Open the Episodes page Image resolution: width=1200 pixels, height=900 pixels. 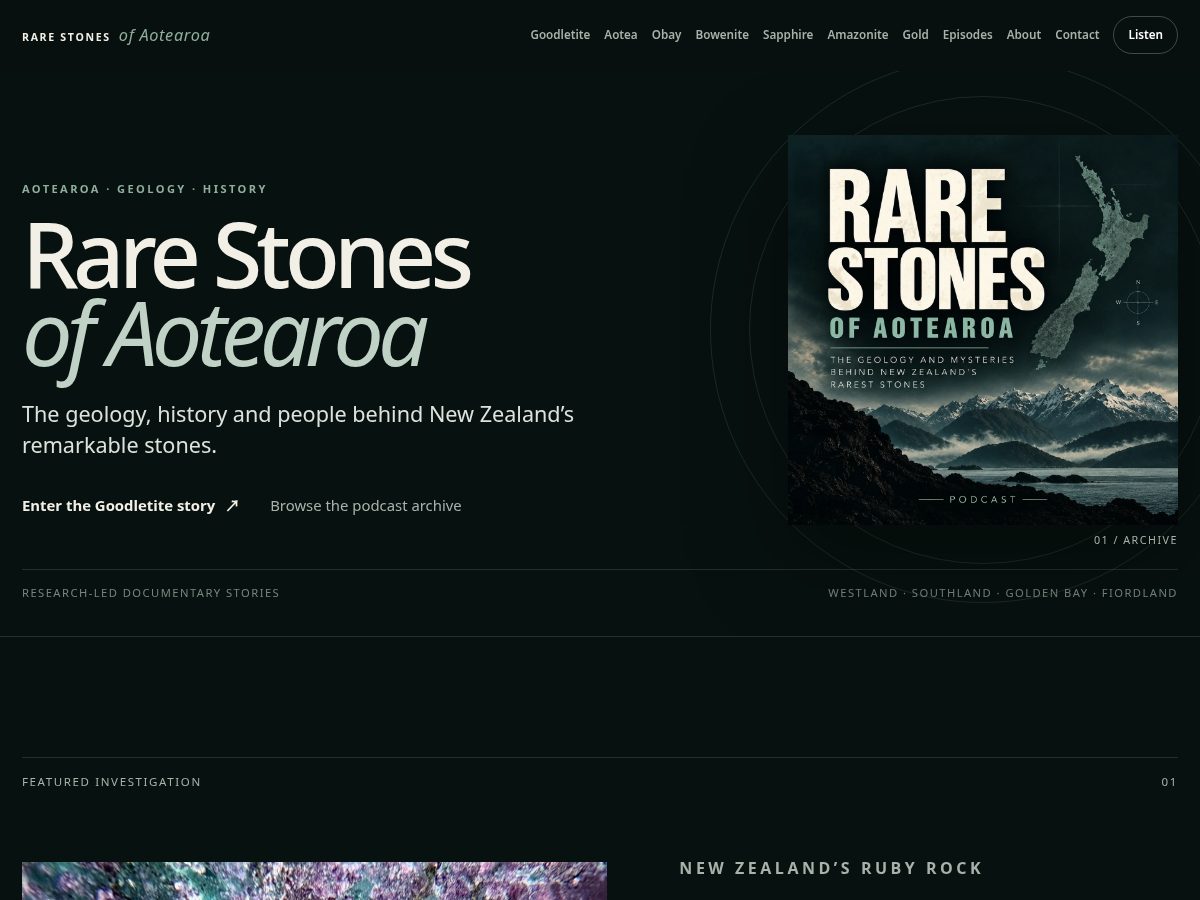point(967,35)
